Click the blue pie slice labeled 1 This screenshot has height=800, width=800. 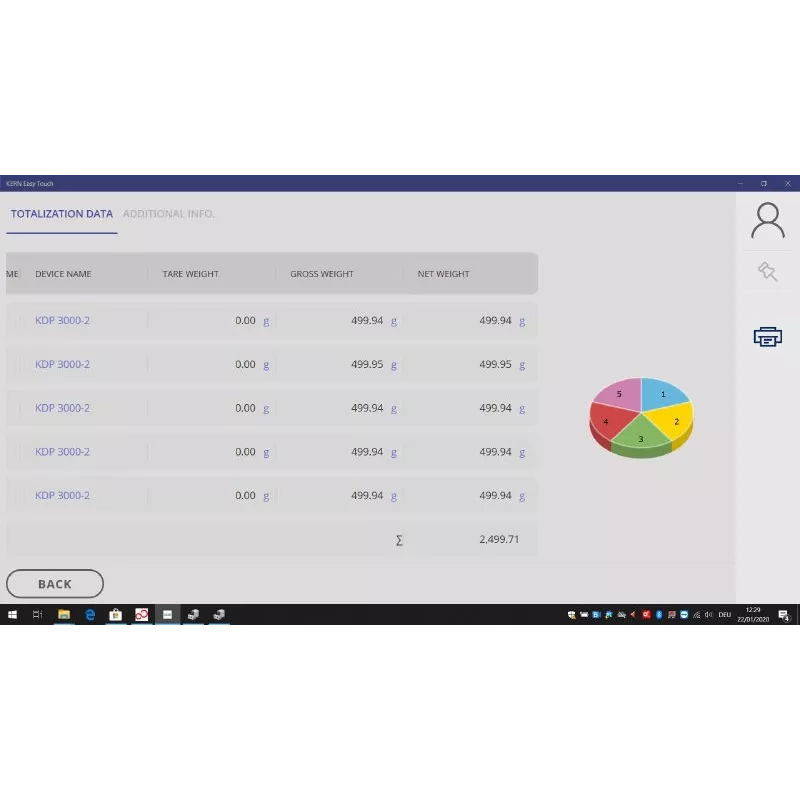click(662, 394)
